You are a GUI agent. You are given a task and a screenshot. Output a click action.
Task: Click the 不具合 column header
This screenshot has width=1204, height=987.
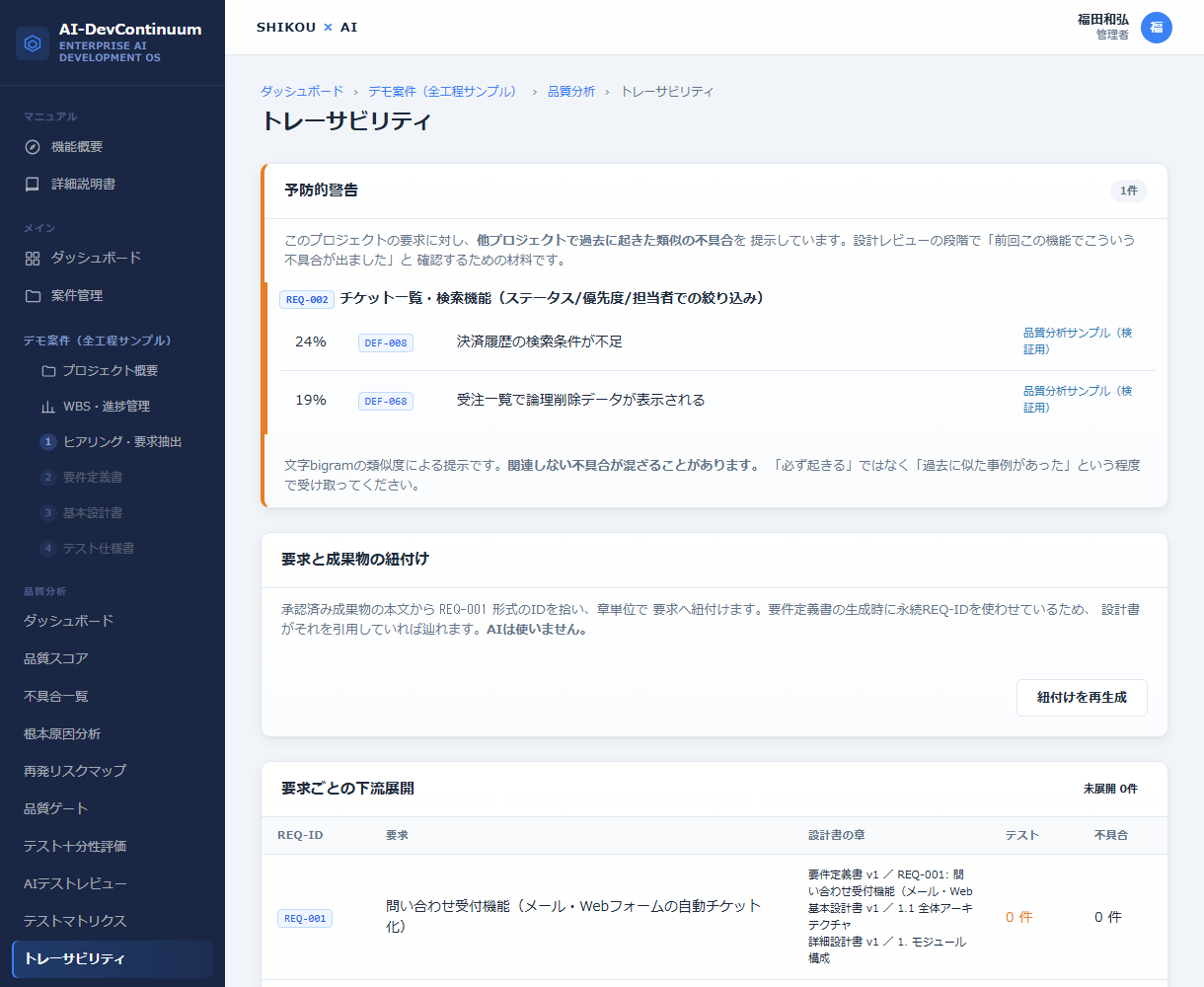tap(1111, 835)
